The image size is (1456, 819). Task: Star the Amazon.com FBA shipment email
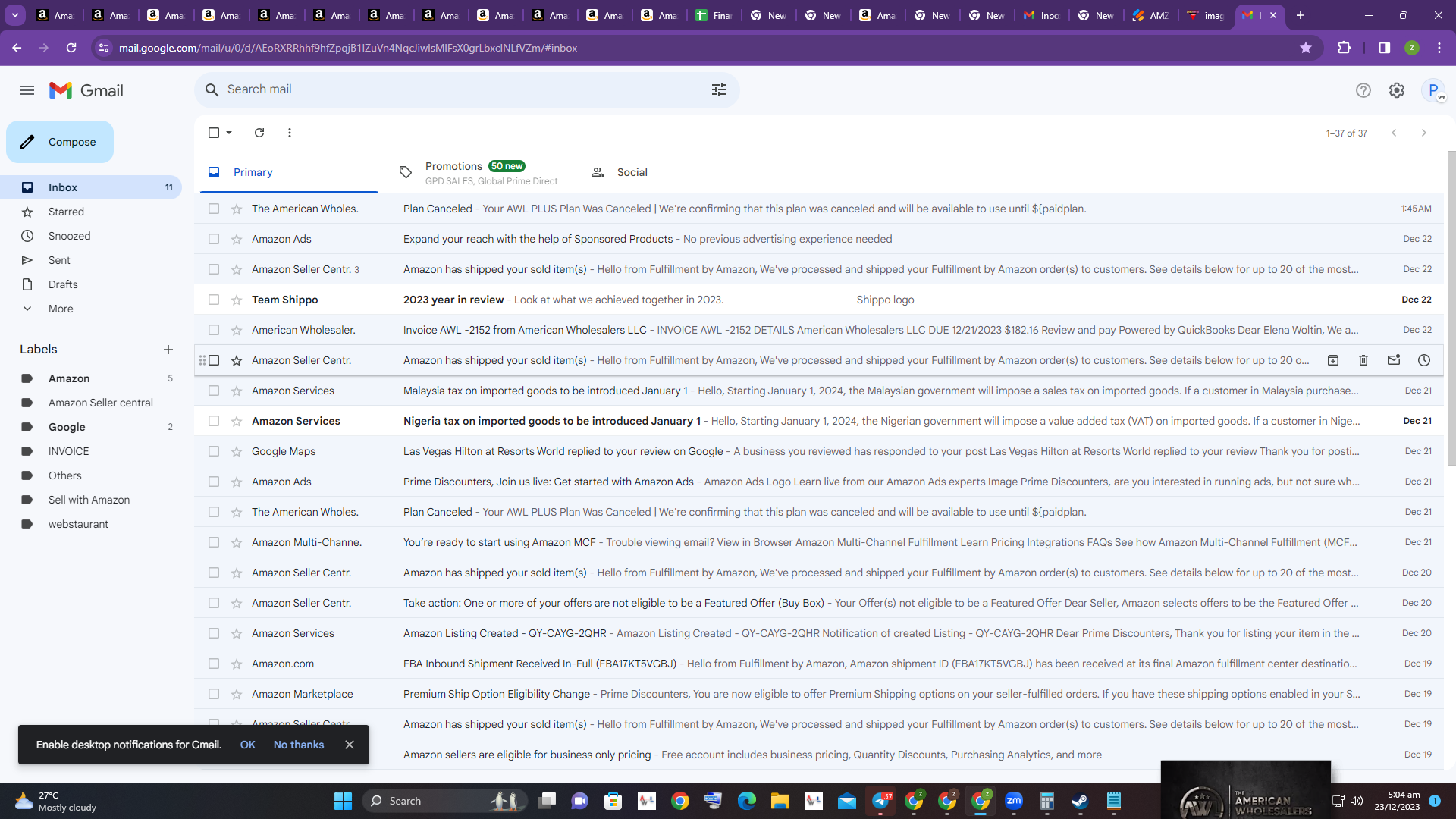pos(237,664)
